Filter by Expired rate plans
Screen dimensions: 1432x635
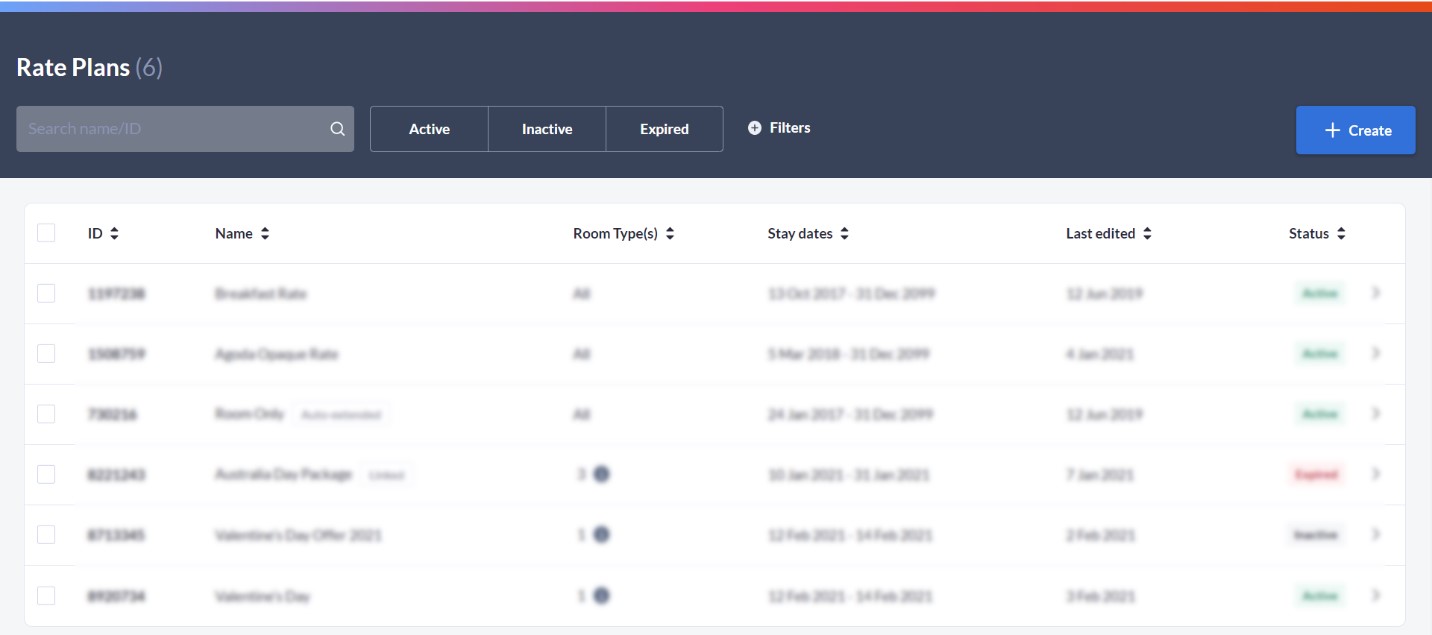pyautogui.click(x=665, y=129)
